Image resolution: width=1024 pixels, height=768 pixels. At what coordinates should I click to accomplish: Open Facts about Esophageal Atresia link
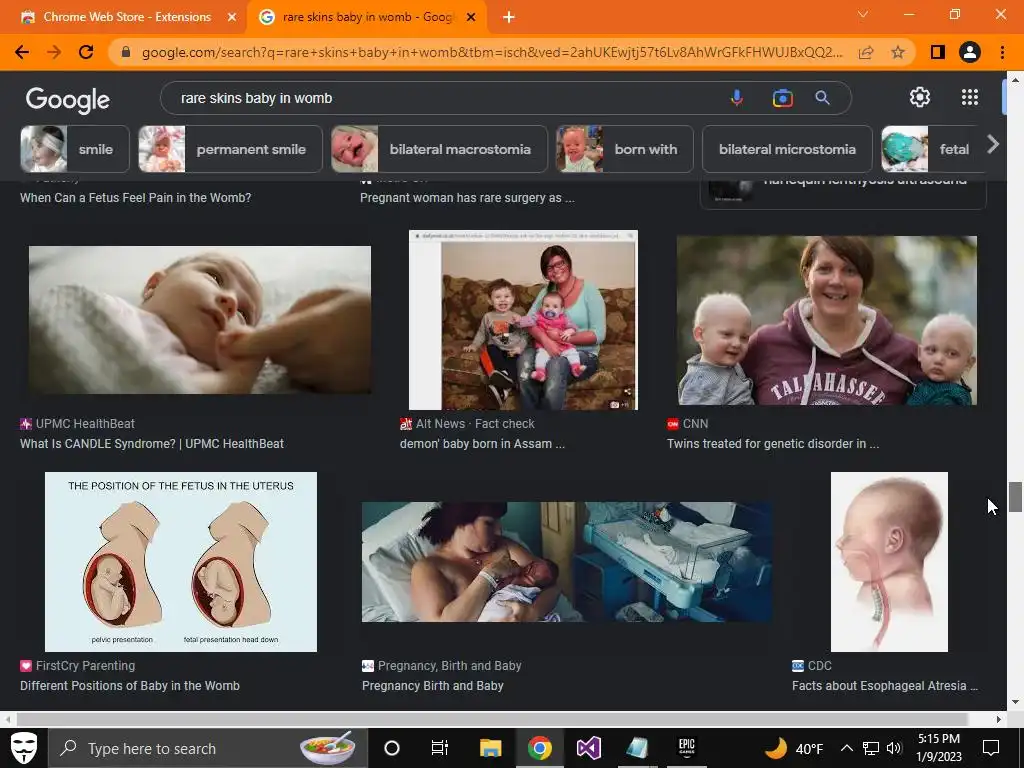coord(885,686)
